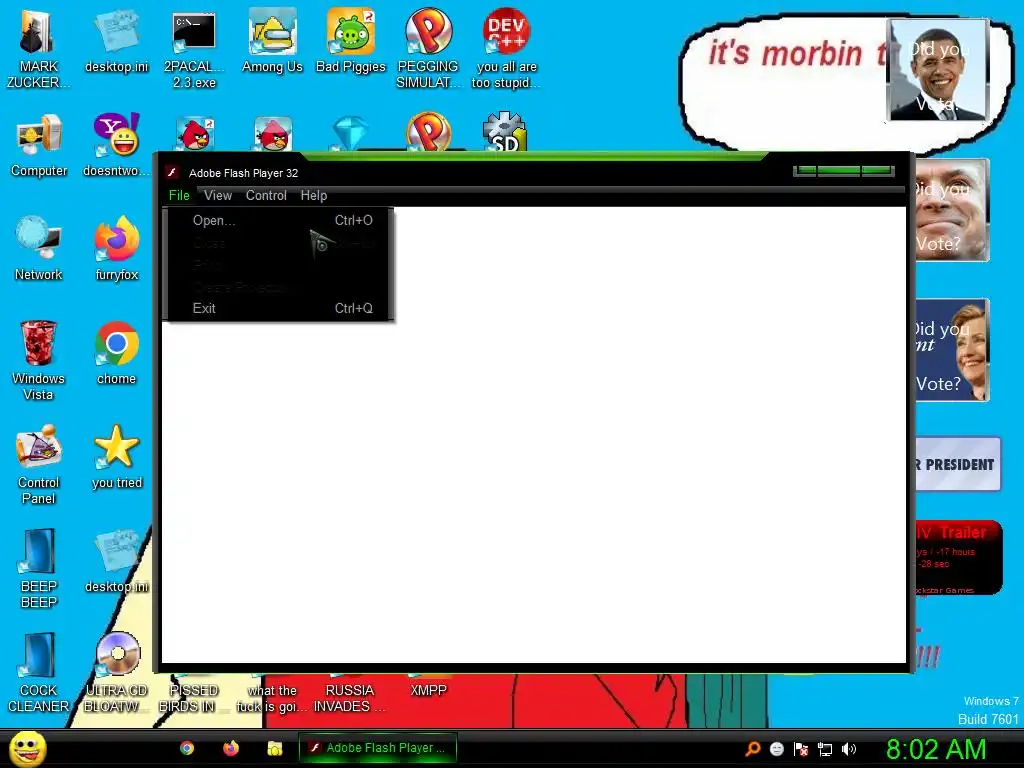
Task: Click the Flash logo in the title bar
Action: 172,172
